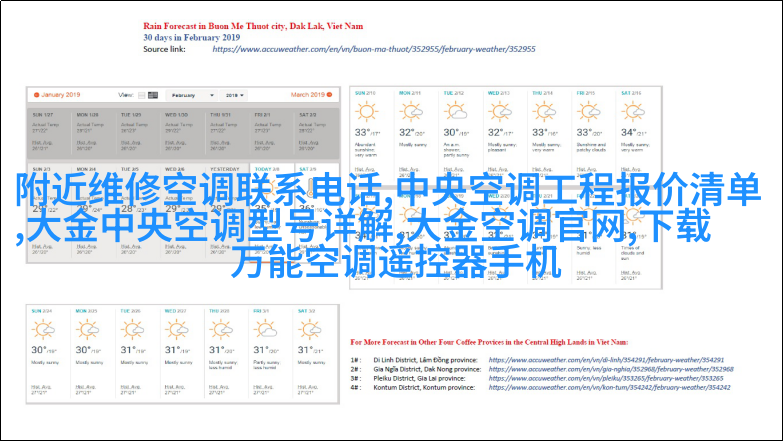Click the sunny icon for SUN 2/10
Viewport: 784px width, 442px height.
pos(366,112)
